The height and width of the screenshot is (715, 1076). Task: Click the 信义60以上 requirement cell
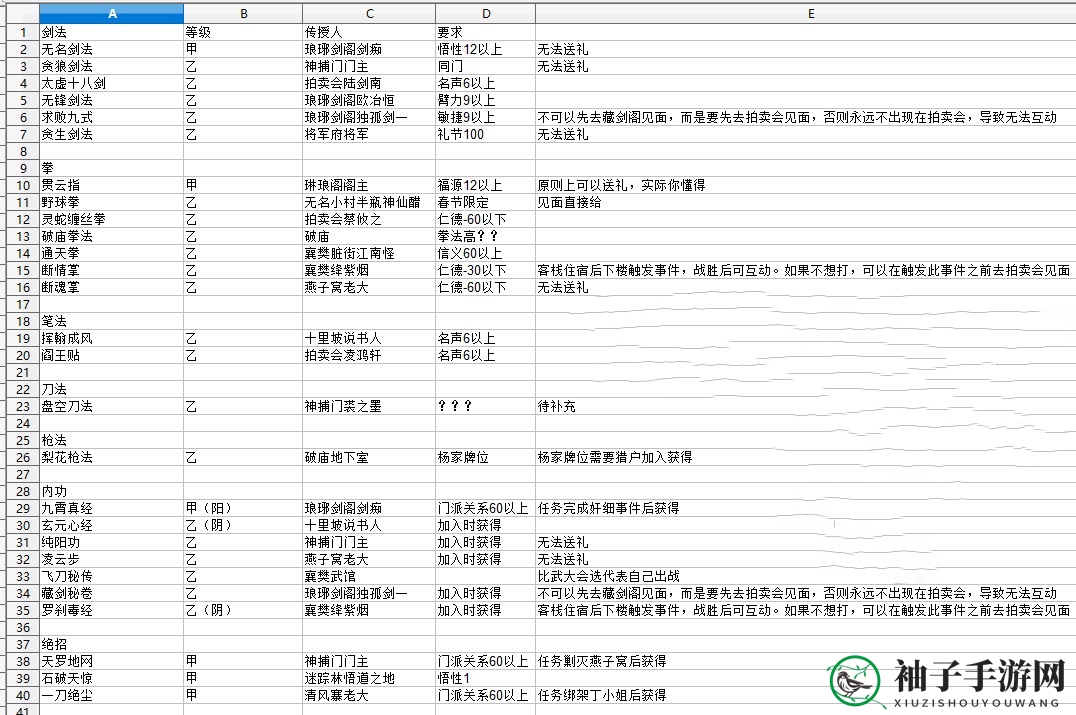point(486,253)
